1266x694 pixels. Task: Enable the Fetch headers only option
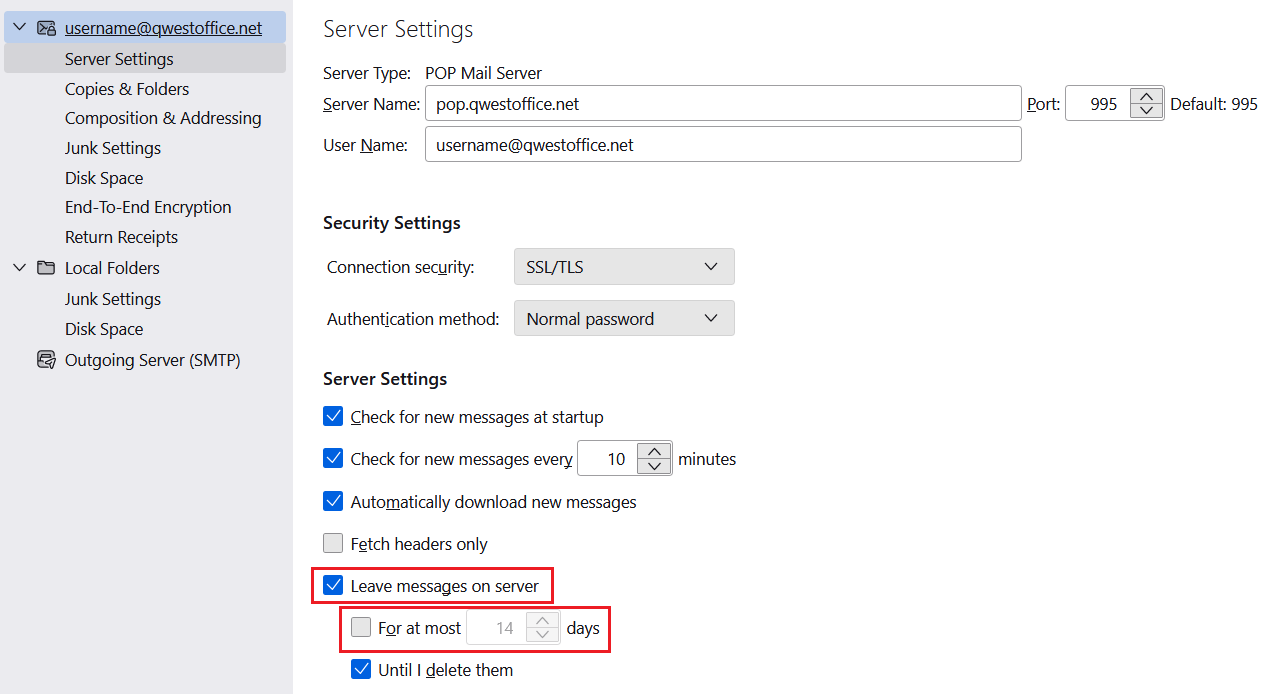333,543
